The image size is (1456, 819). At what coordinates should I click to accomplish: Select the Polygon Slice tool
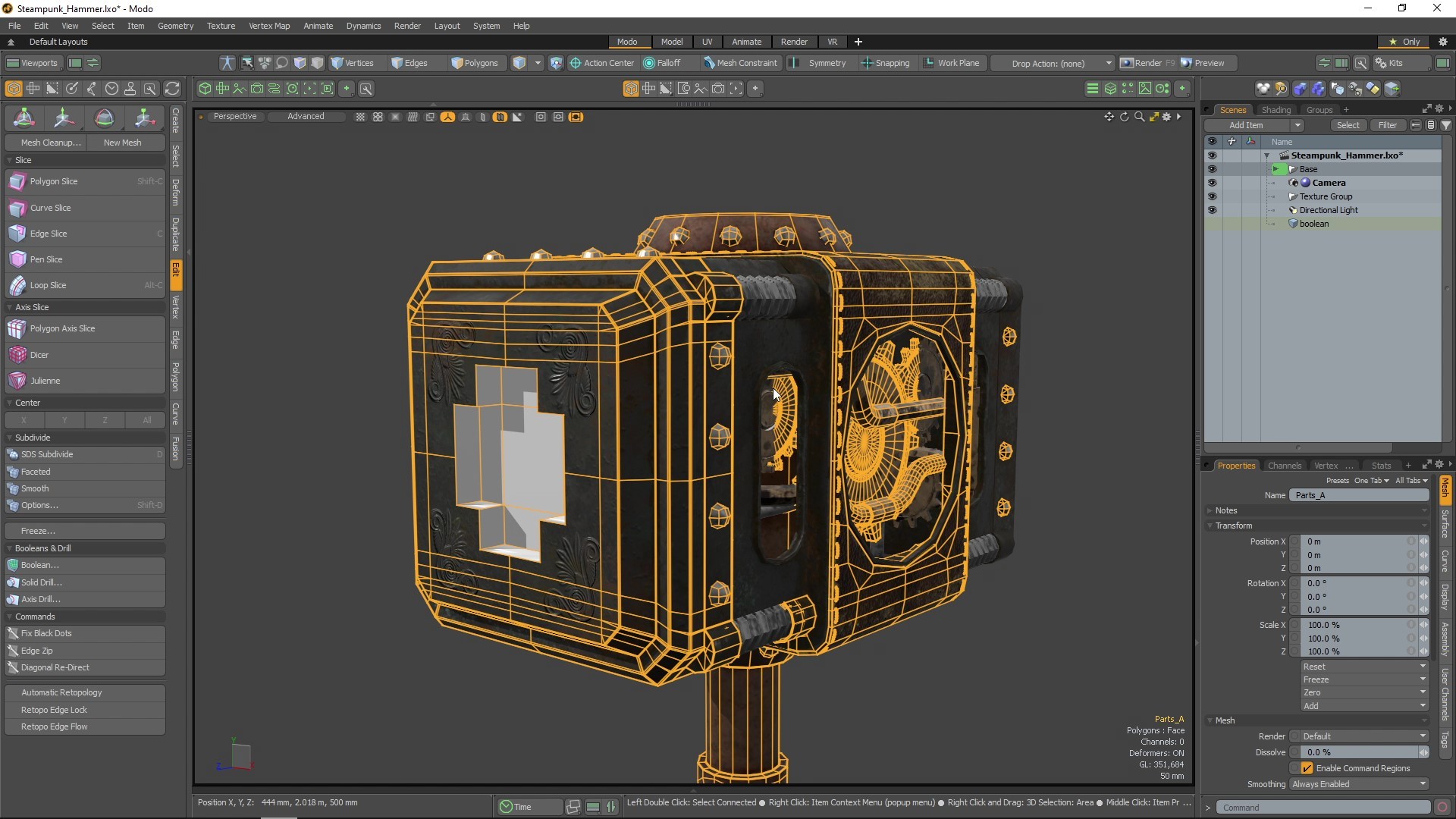[x=53, y=181]
